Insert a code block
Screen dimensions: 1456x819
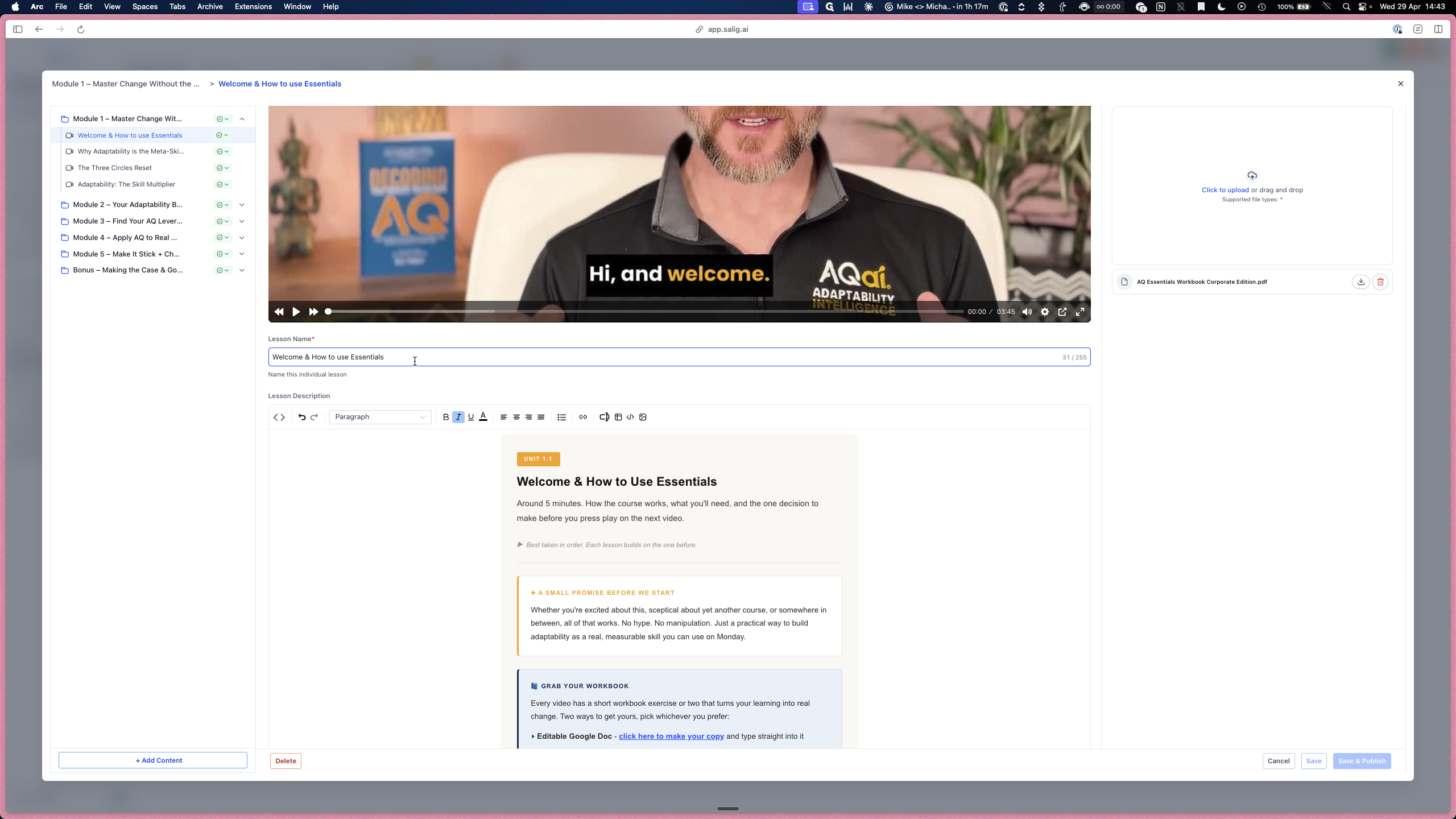tap(630, 417)
